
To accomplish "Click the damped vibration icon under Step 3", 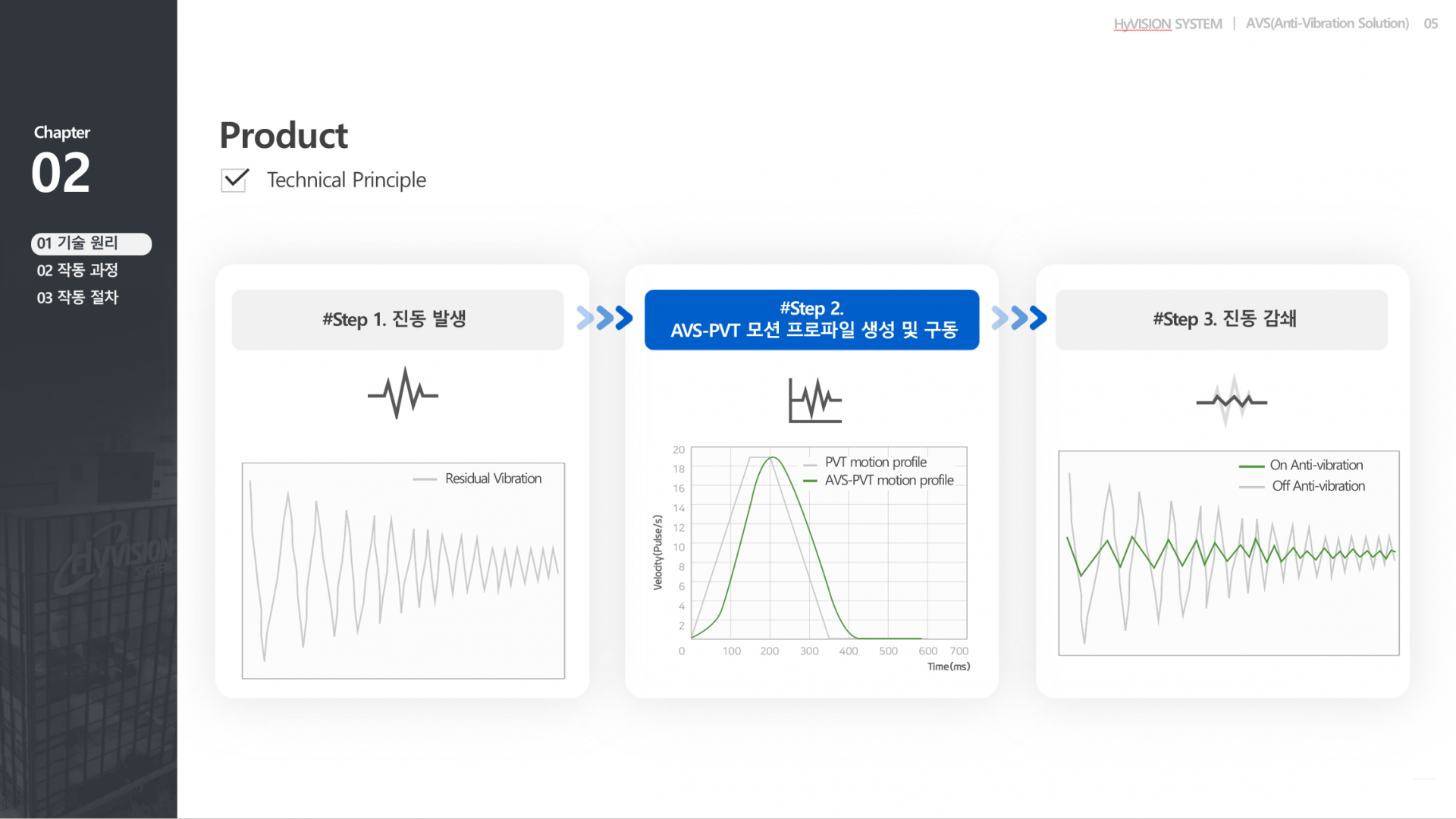I will point(1232,400).
